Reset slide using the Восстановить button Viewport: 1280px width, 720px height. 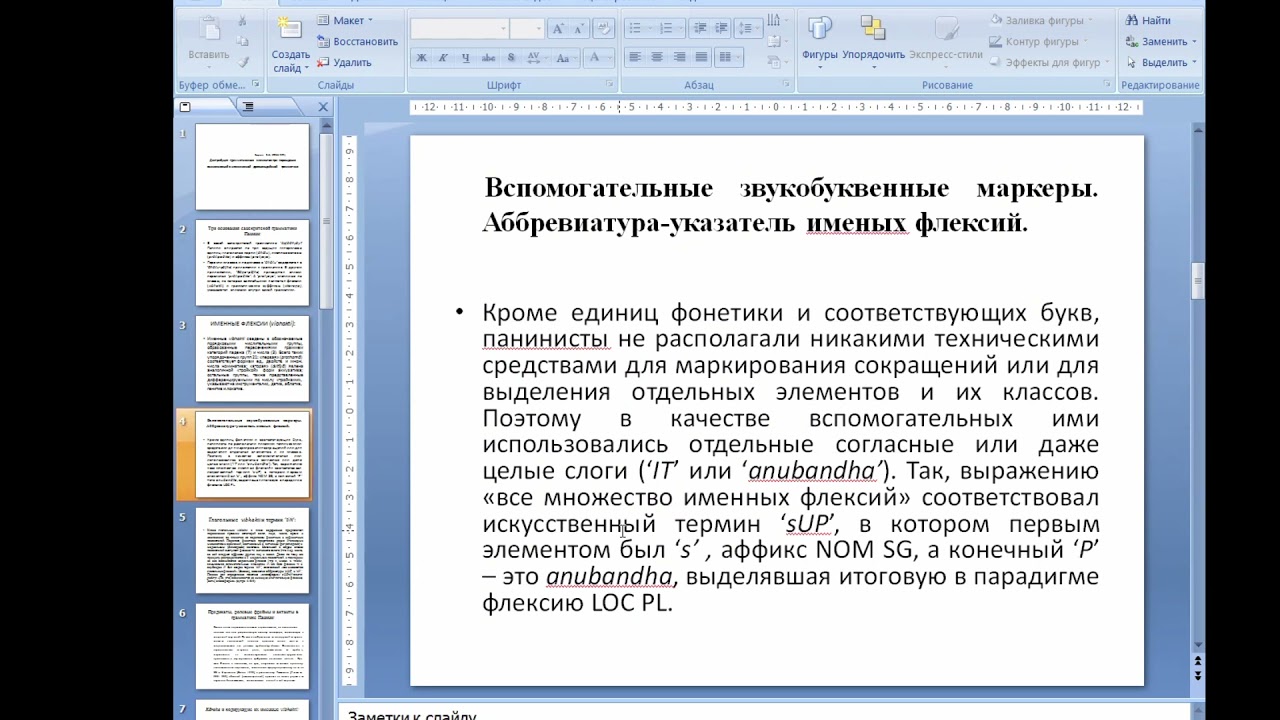coord(357,41)
